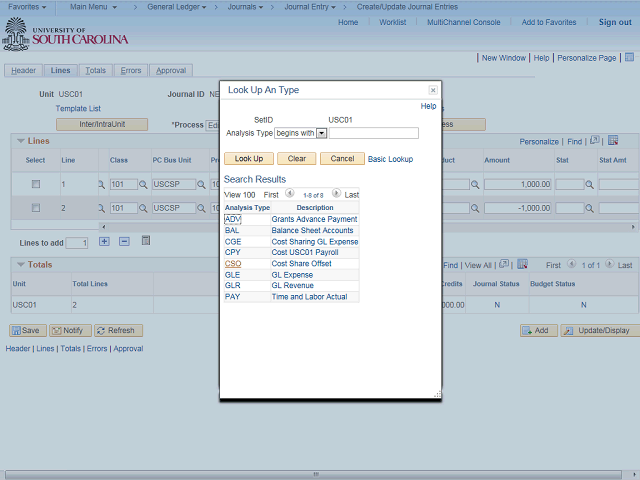Refresh the journal page
The height and width of the screenshot is (480, 640).
pos(118,330)
